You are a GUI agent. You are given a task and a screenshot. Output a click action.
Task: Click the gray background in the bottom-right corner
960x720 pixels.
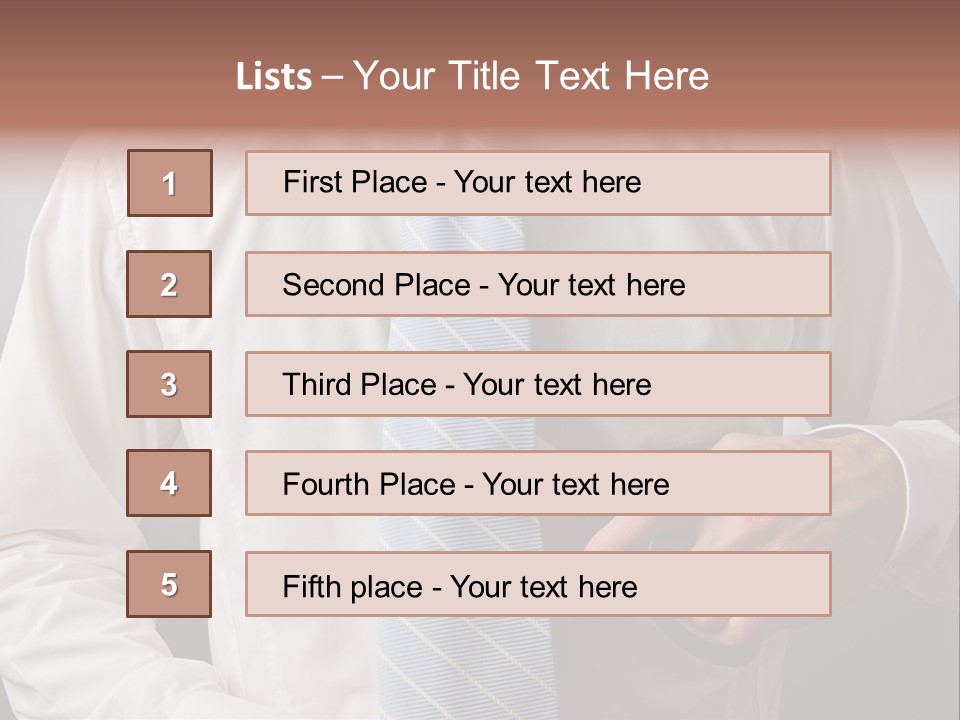tap(900, 680)
